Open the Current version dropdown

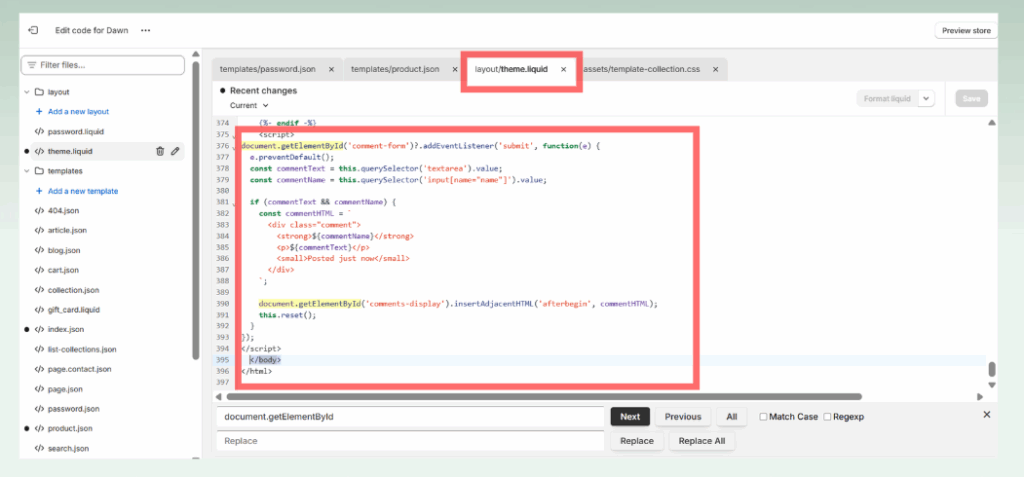(249, 105)
